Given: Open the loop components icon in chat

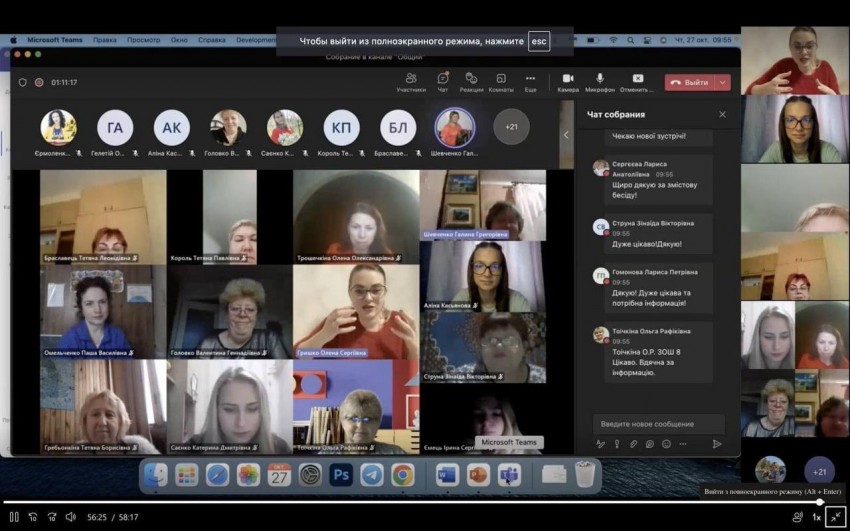Looking at the screenshot, I should click(649, 444).
